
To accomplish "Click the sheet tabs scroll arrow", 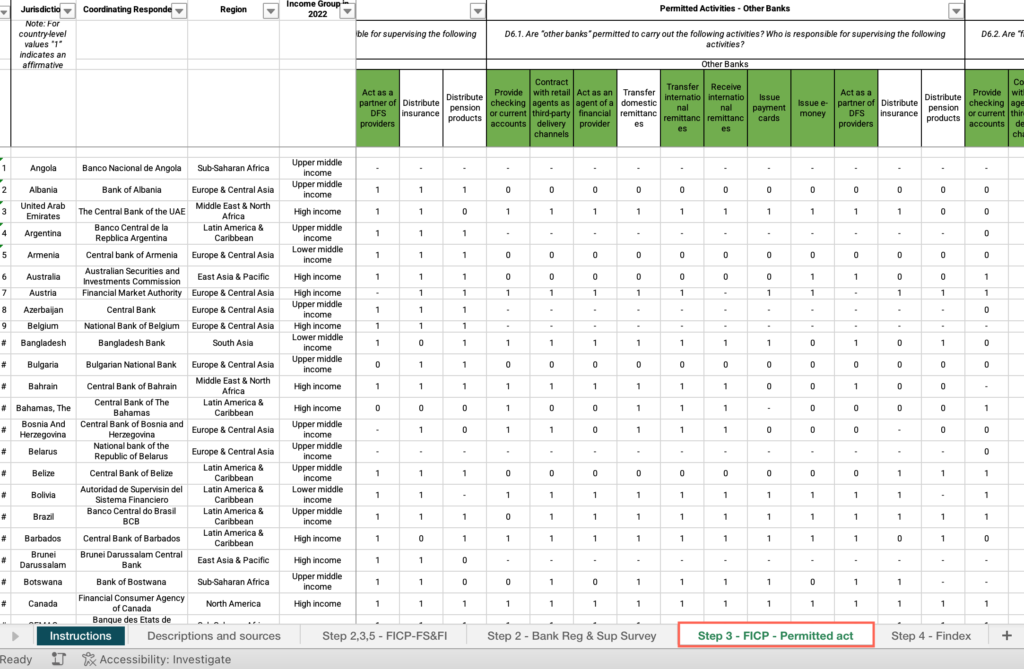I will (16, 636).
